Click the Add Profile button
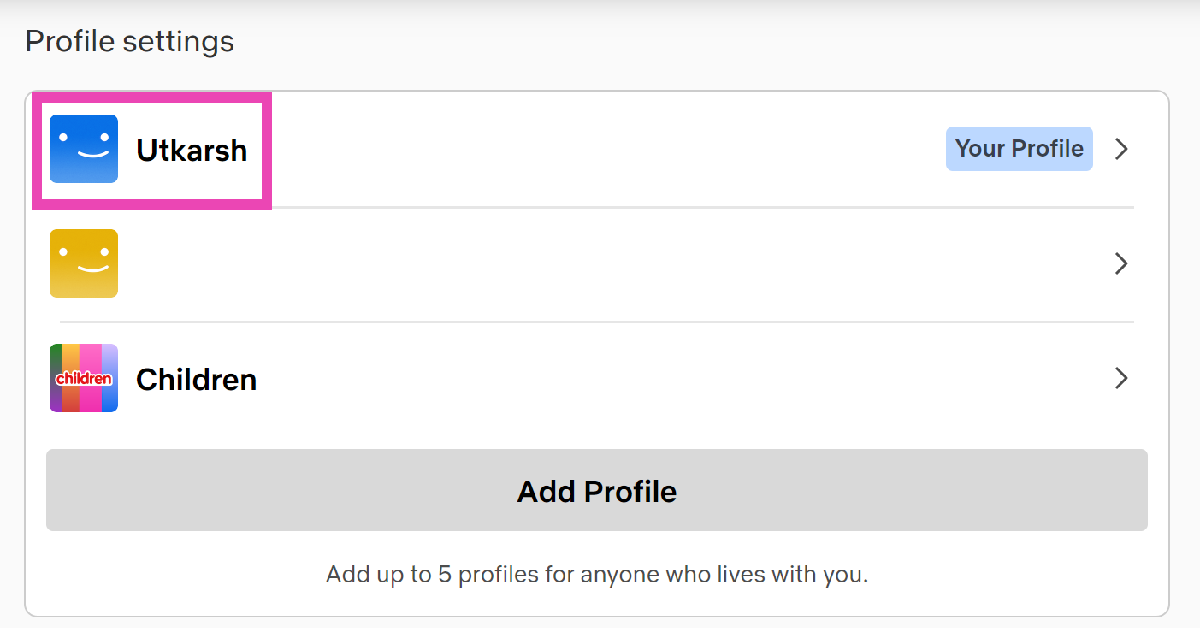The width and height of the screenshot is (1200, 628). pos(596,491)
